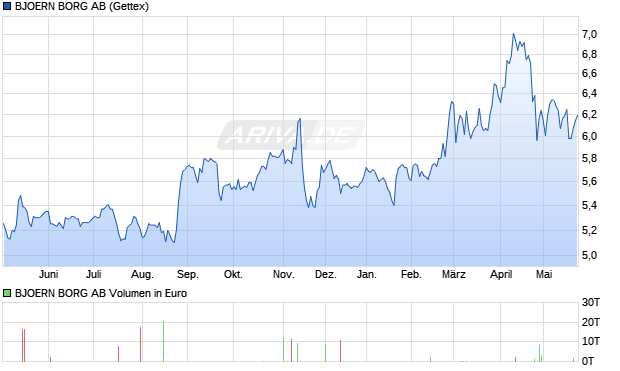Click the green Volumen legend square
620x371 pixels.
coord(7,293)
